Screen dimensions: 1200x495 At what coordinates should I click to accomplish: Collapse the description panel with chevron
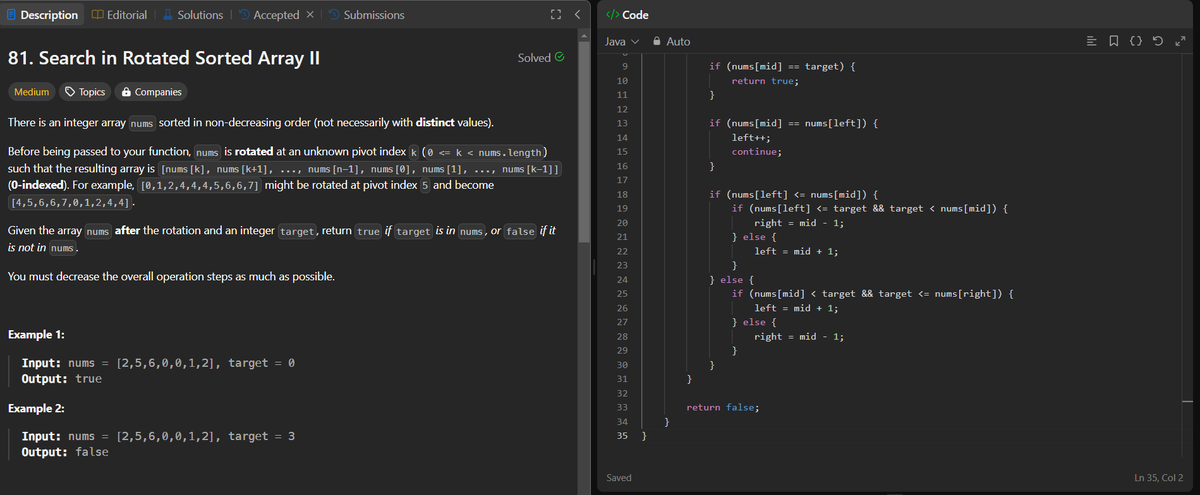(x=577, y=15)
